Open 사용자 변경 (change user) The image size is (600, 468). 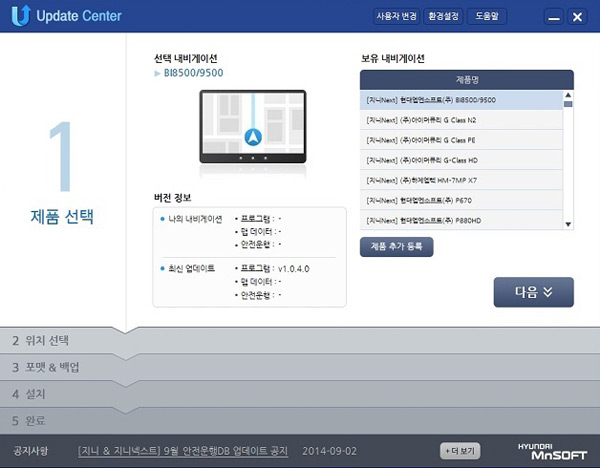click(396, 16)
